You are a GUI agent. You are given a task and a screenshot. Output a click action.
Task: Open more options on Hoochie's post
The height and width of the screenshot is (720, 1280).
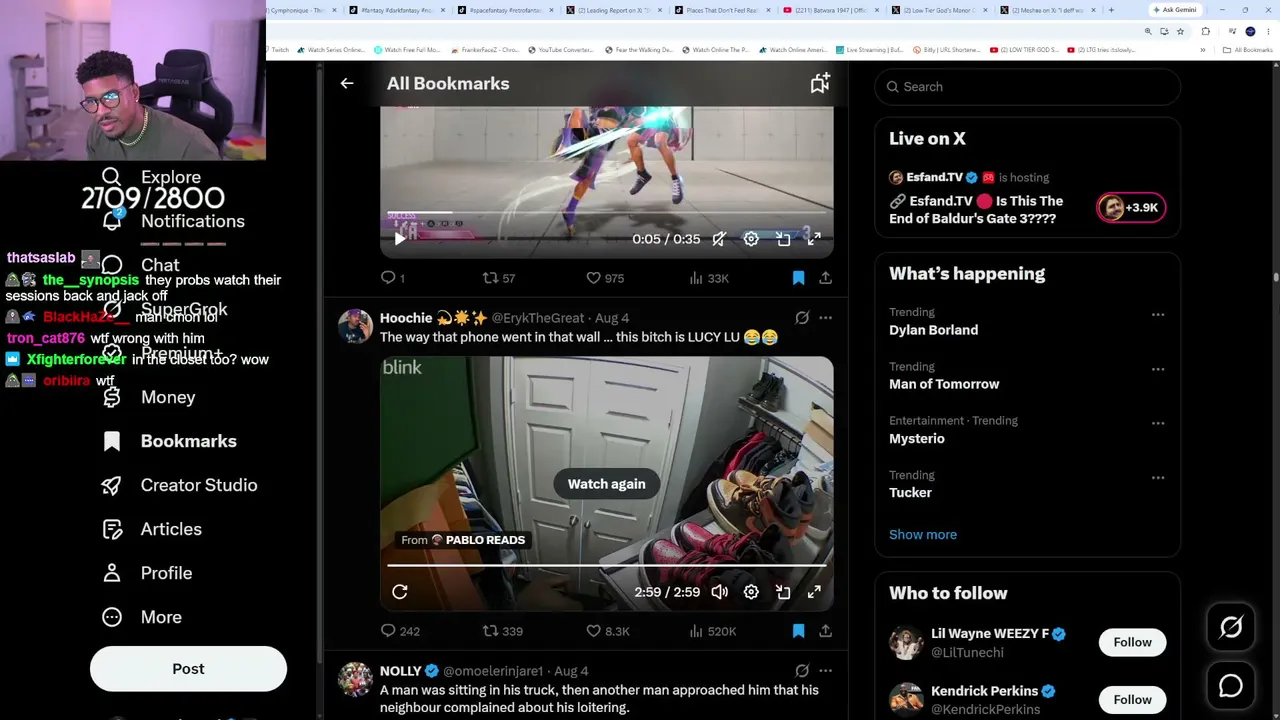825,318
